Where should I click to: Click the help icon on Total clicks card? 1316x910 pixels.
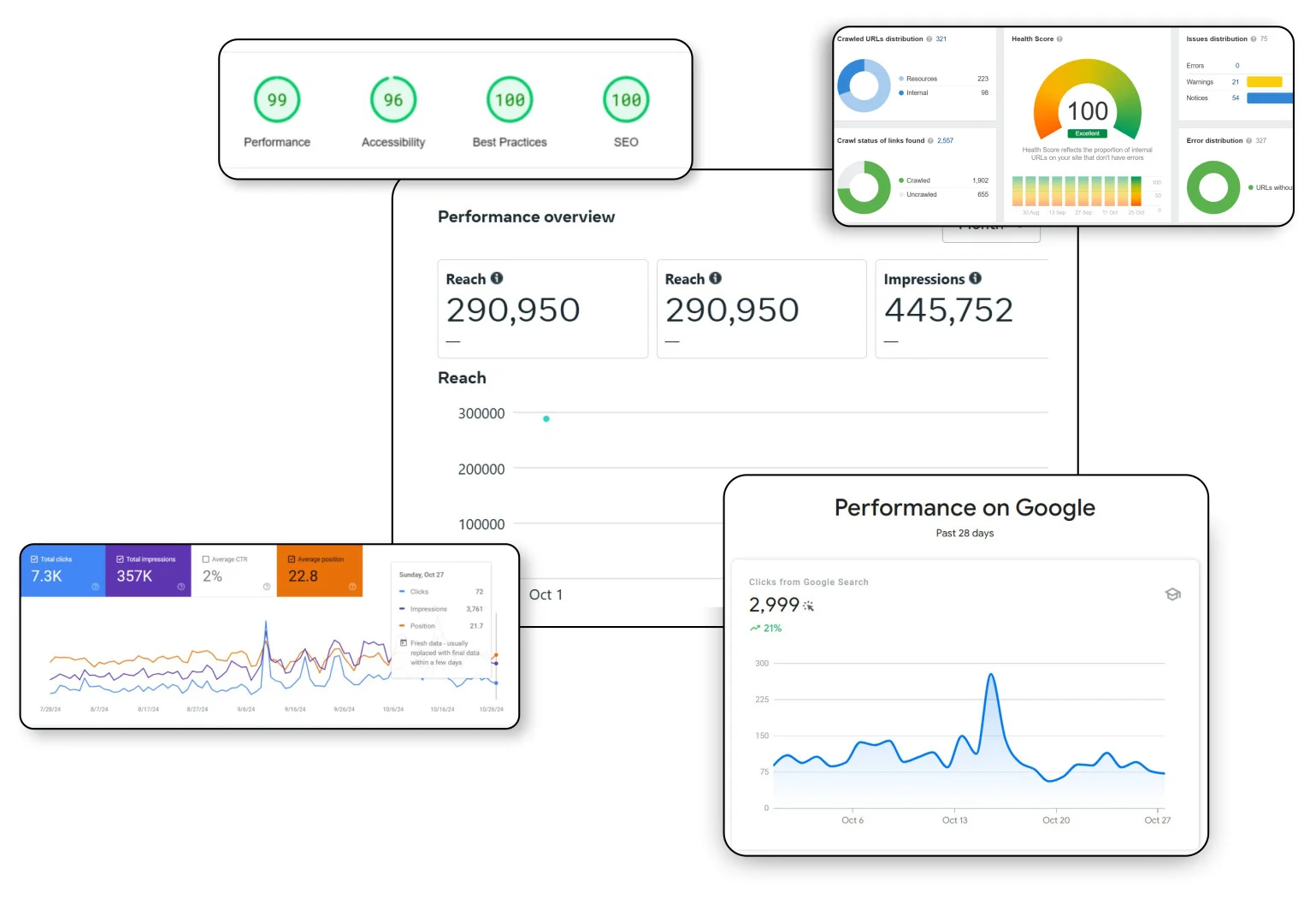point(95,587)
